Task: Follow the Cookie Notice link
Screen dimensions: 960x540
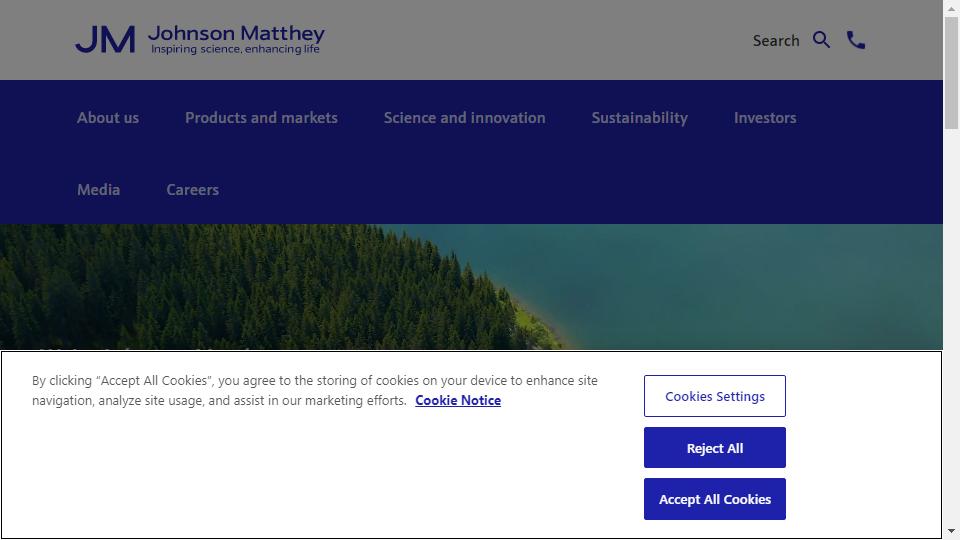Action: (x=458, y=400)
